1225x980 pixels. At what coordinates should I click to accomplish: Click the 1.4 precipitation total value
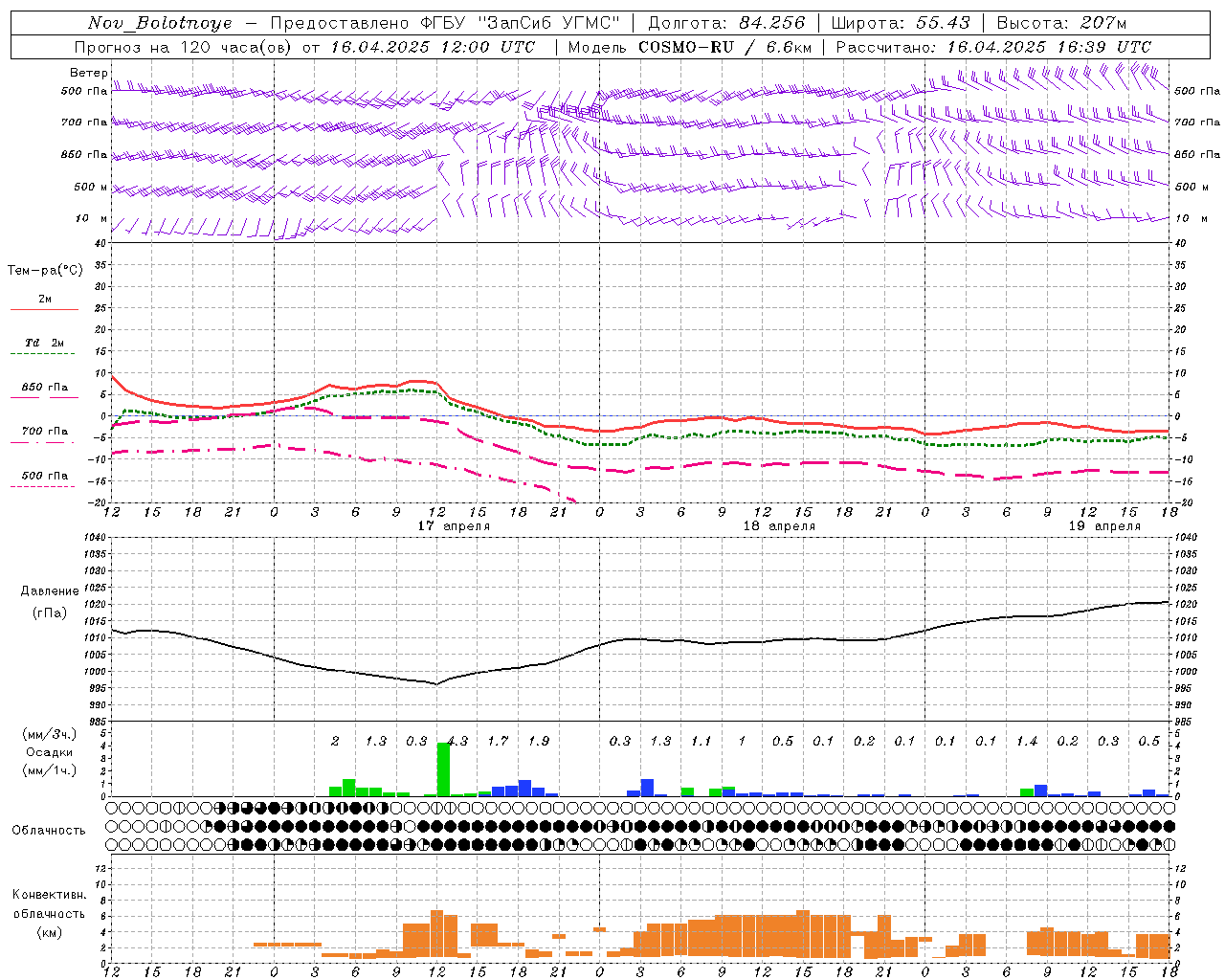click(x=1027, y=741)
